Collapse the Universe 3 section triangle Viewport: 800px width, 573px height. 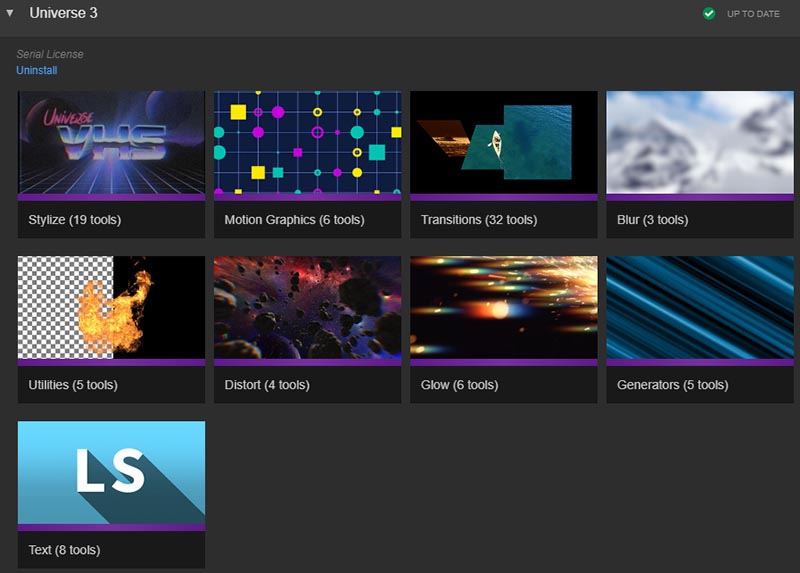[x=10, y=13]
